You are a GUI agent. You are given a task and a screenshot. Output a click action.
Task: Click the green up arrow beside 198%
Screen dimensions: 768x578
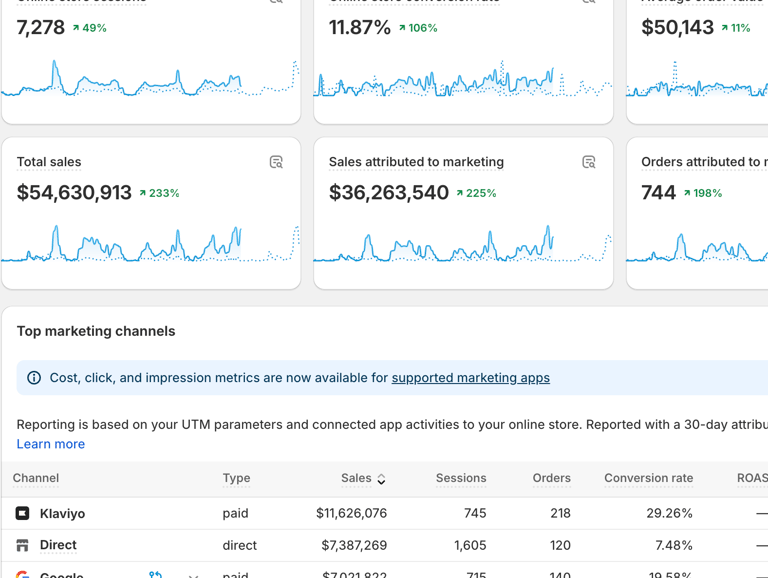(687, 193)
